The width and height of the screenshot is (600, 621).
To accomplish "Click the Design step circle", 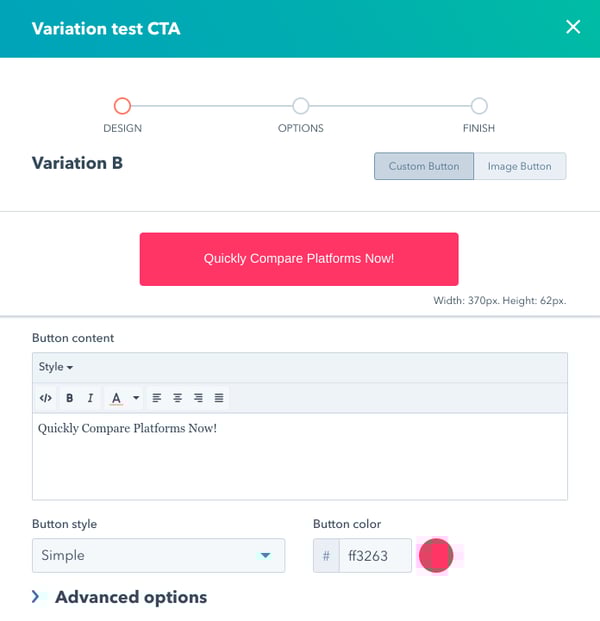I will pyautogui.click(x=122, y=106).
